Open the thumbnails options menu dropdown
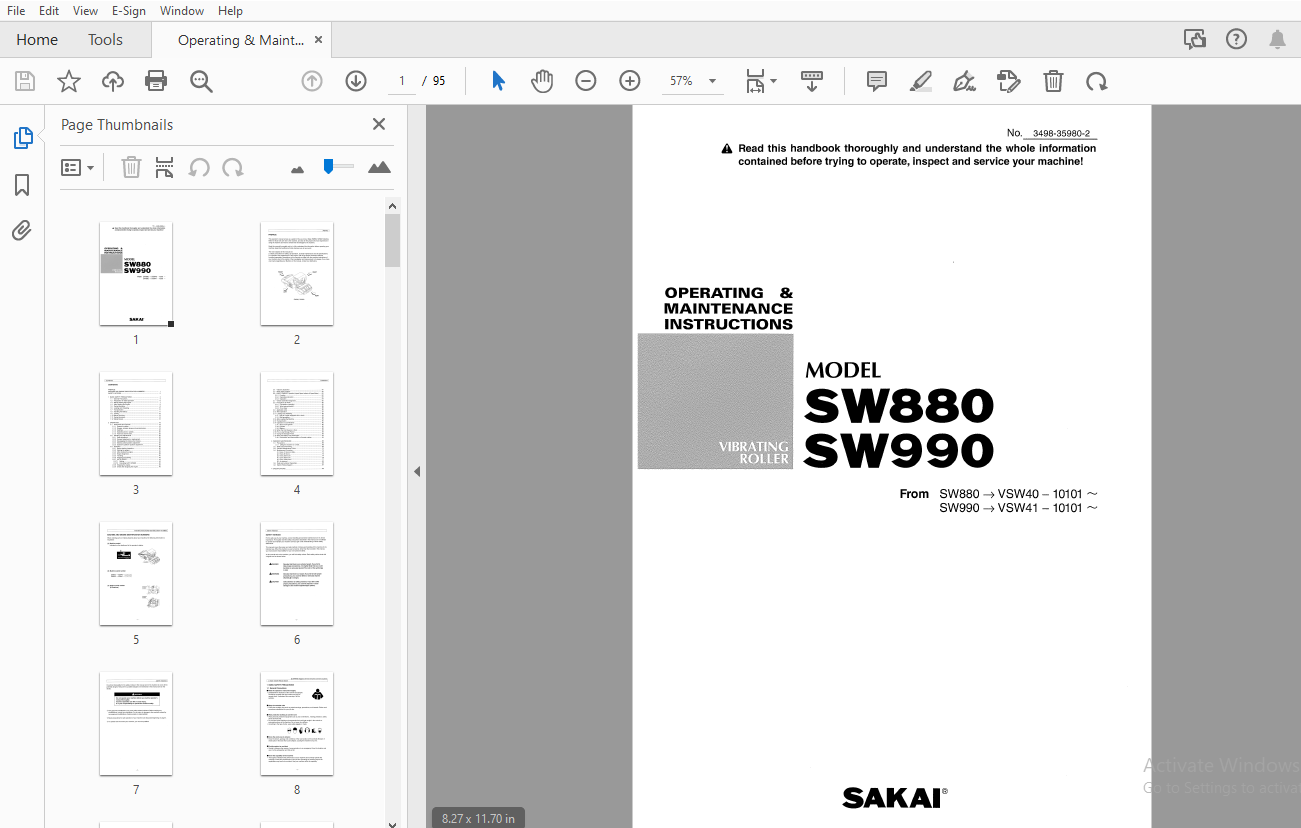This screenshot has width=1301, height=828. (x=77, y=167)
